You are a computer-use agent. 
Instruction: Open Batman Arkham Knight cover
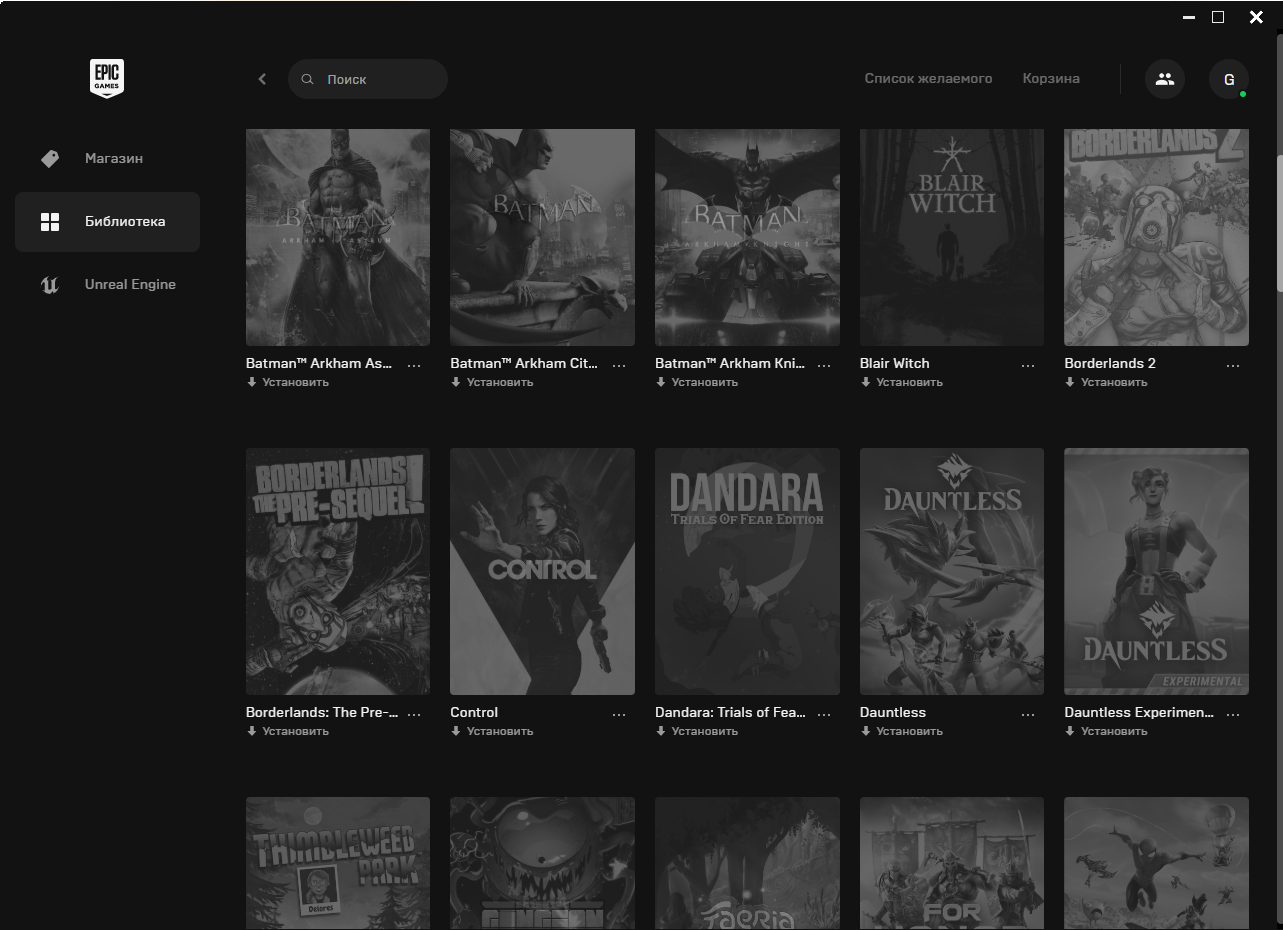747,237
